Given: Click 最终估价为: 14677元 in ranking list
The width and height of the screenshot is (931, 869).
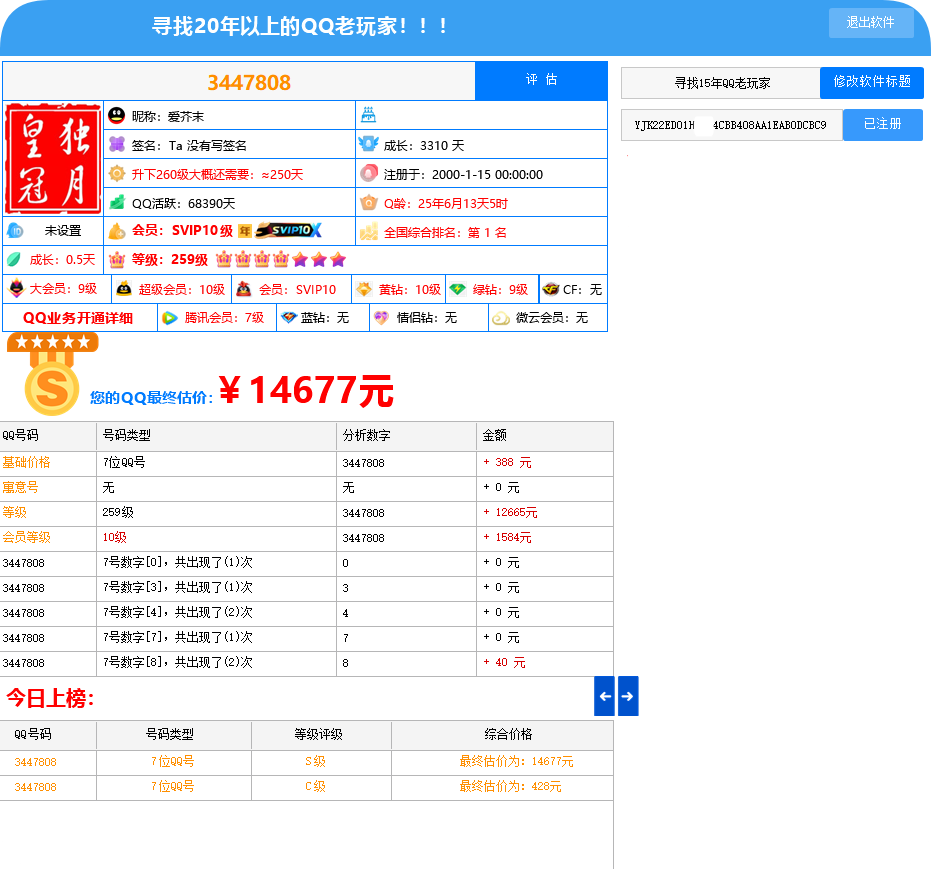Looking at the screenshot, I should tap(516, 762).
